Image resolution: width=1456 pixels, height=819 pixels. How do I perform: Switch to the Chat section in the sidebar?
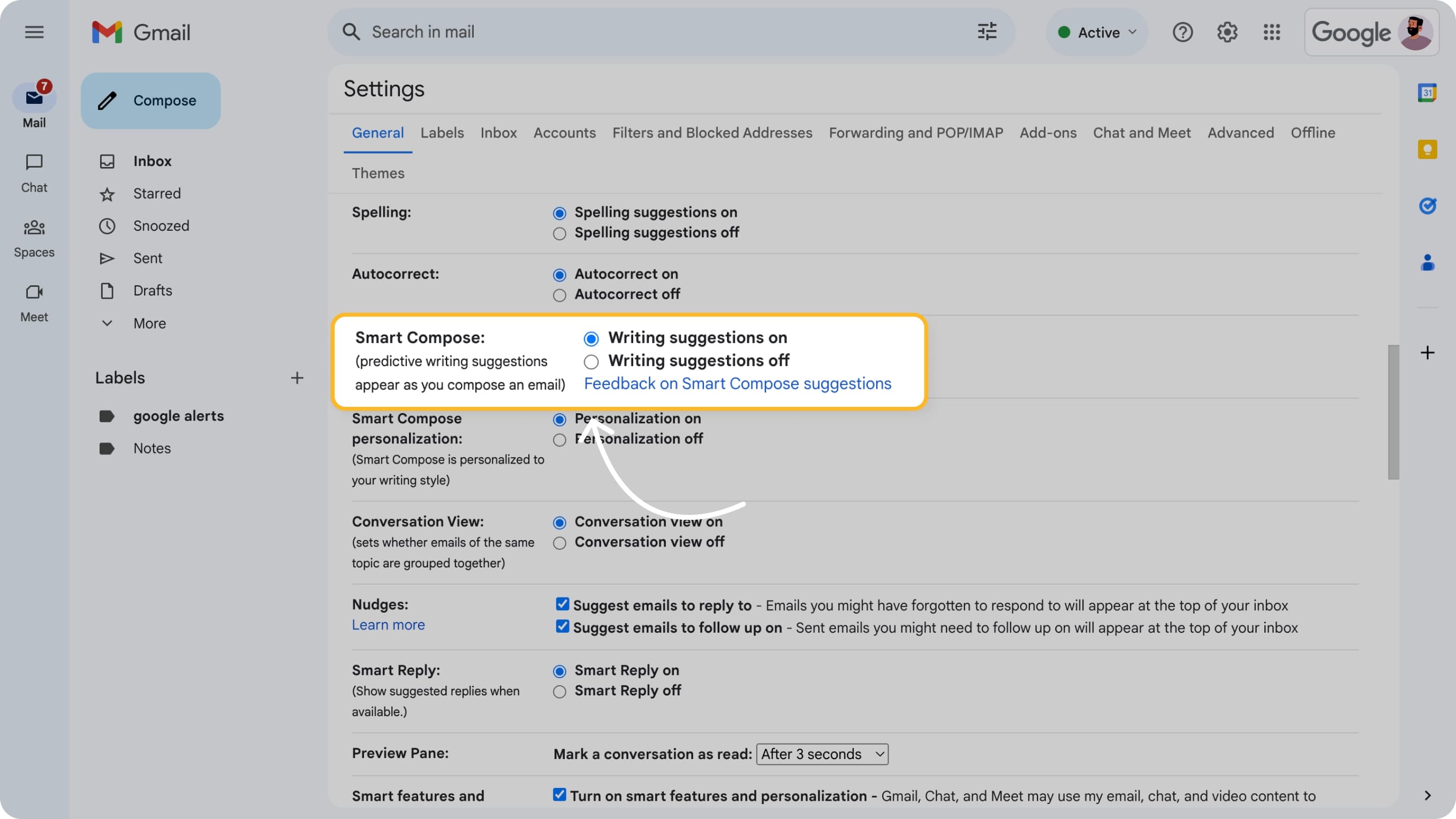(x=34, y=172)
